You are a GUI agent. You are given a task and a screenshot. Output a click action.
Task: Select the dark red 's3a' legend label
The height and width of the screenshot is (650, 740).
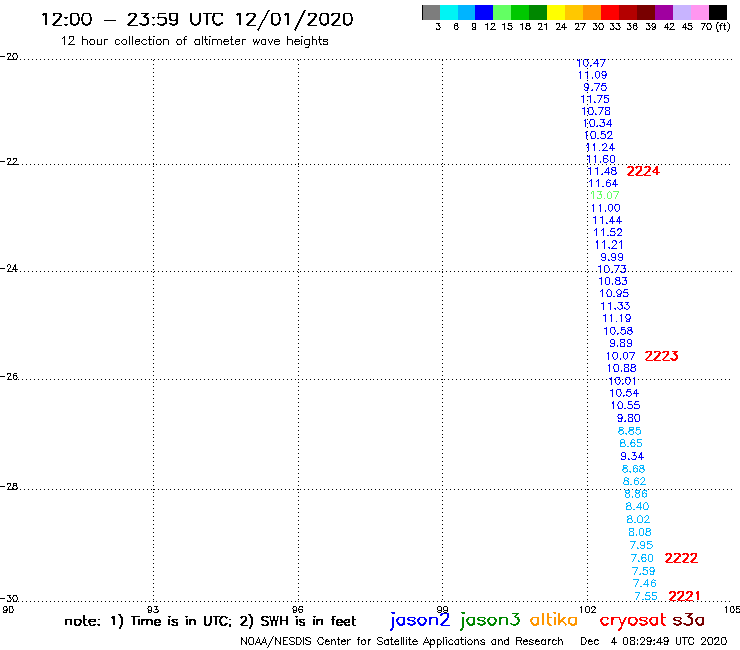689,620
